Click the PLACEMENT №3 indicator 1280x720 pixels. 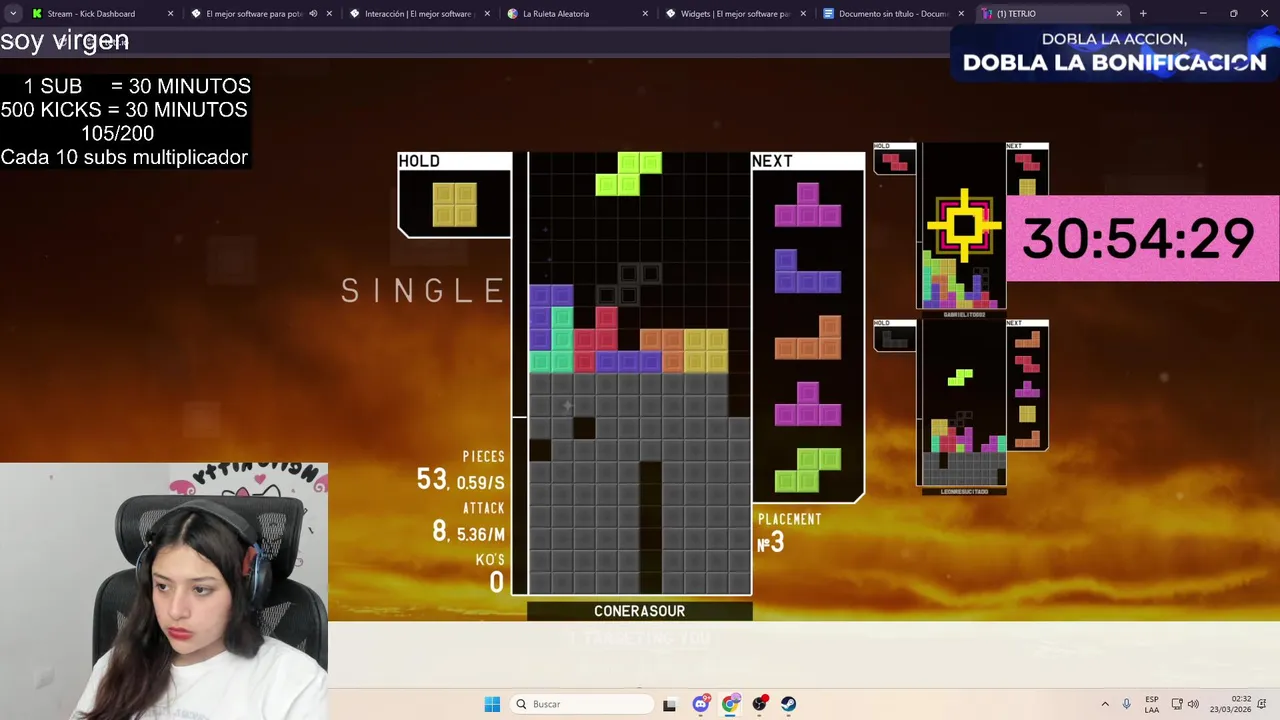tap(790, 533)
